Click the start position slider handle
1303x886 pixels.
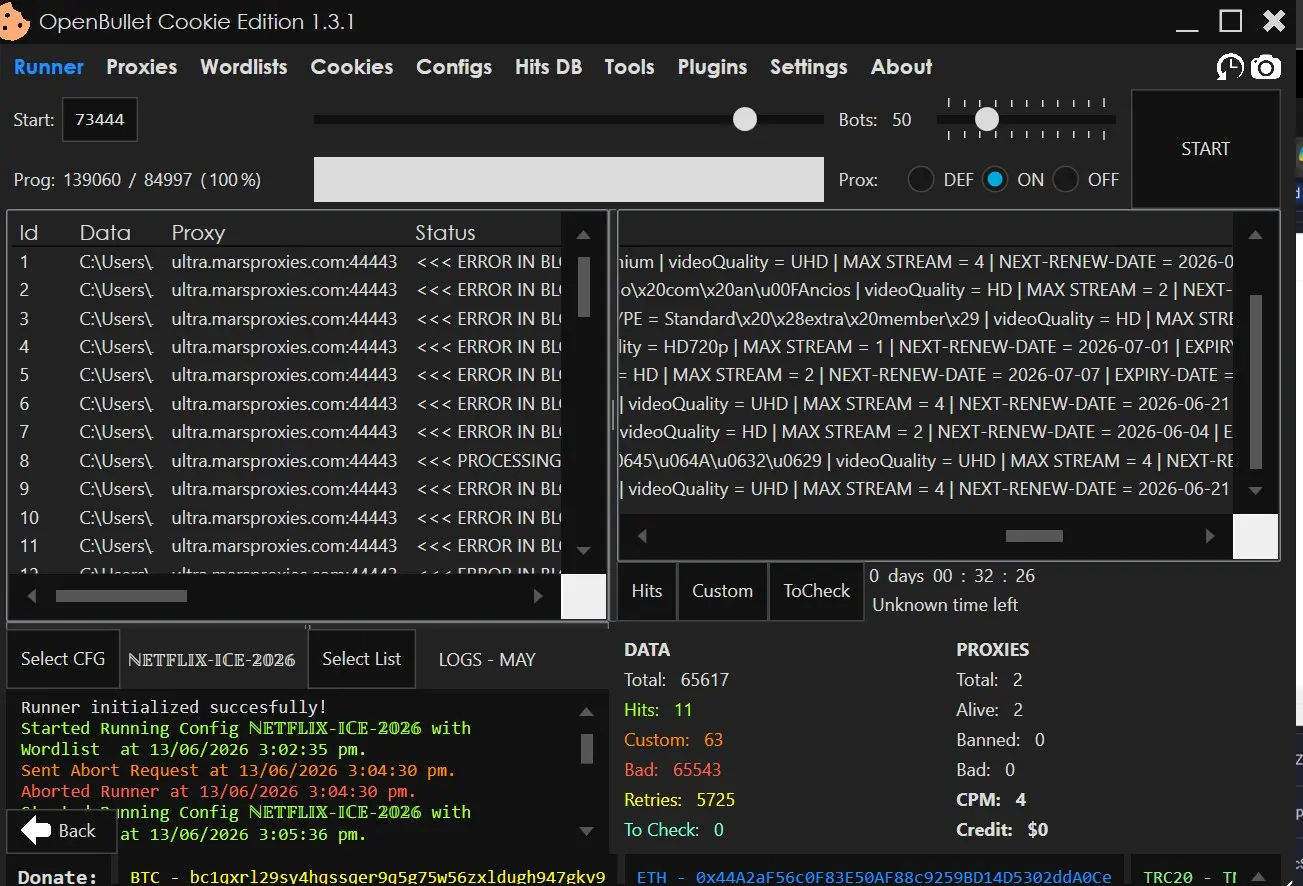[745, 119]
